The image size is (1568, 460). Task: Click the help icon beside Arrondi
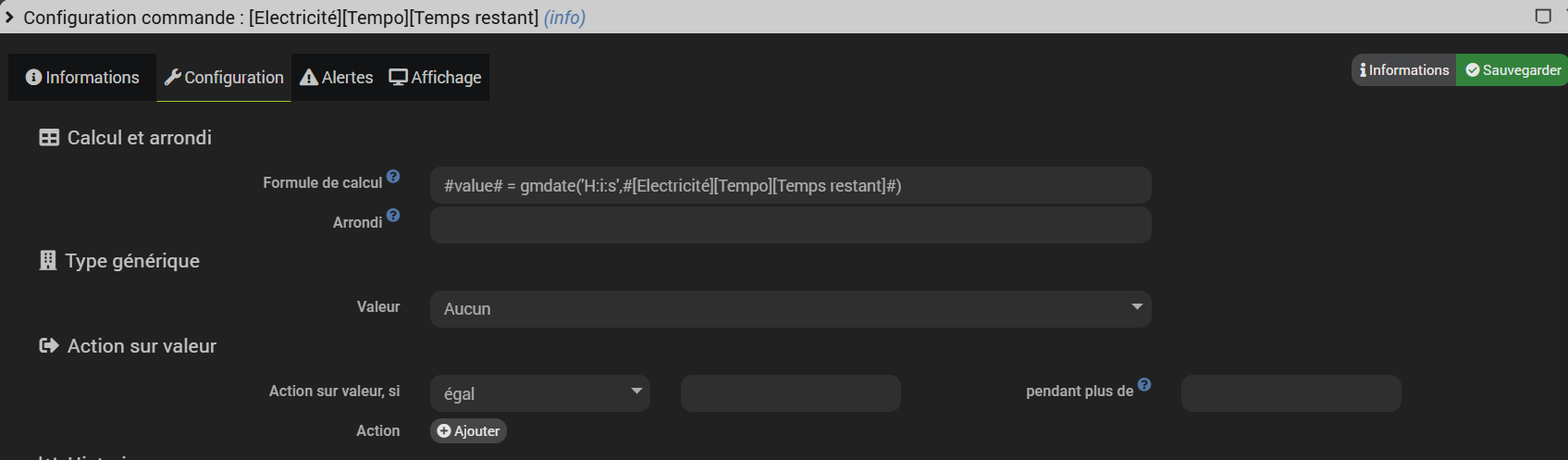pyautogui.click(x=393, y=216)
